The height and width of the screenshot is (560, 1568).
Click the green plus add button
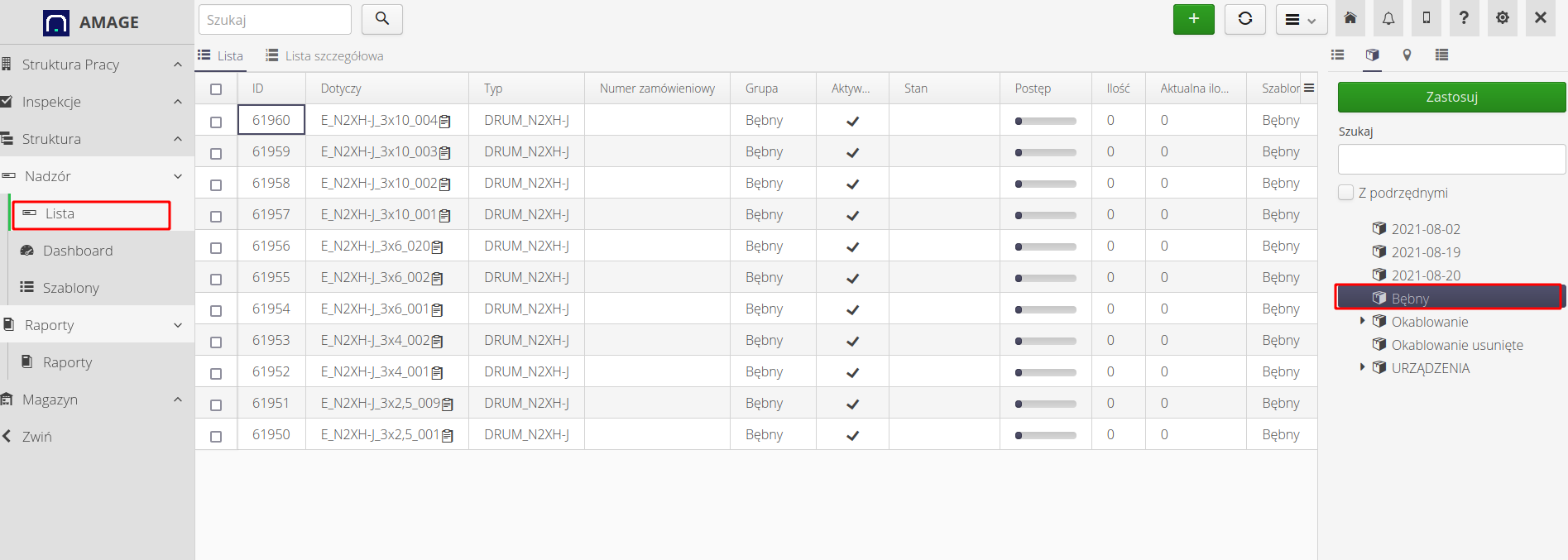tap(1193, 19)
